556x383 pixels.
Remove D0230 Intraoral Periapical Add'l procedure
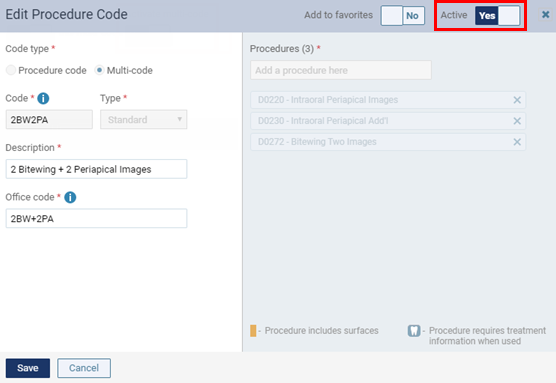[x=517, y=121]
